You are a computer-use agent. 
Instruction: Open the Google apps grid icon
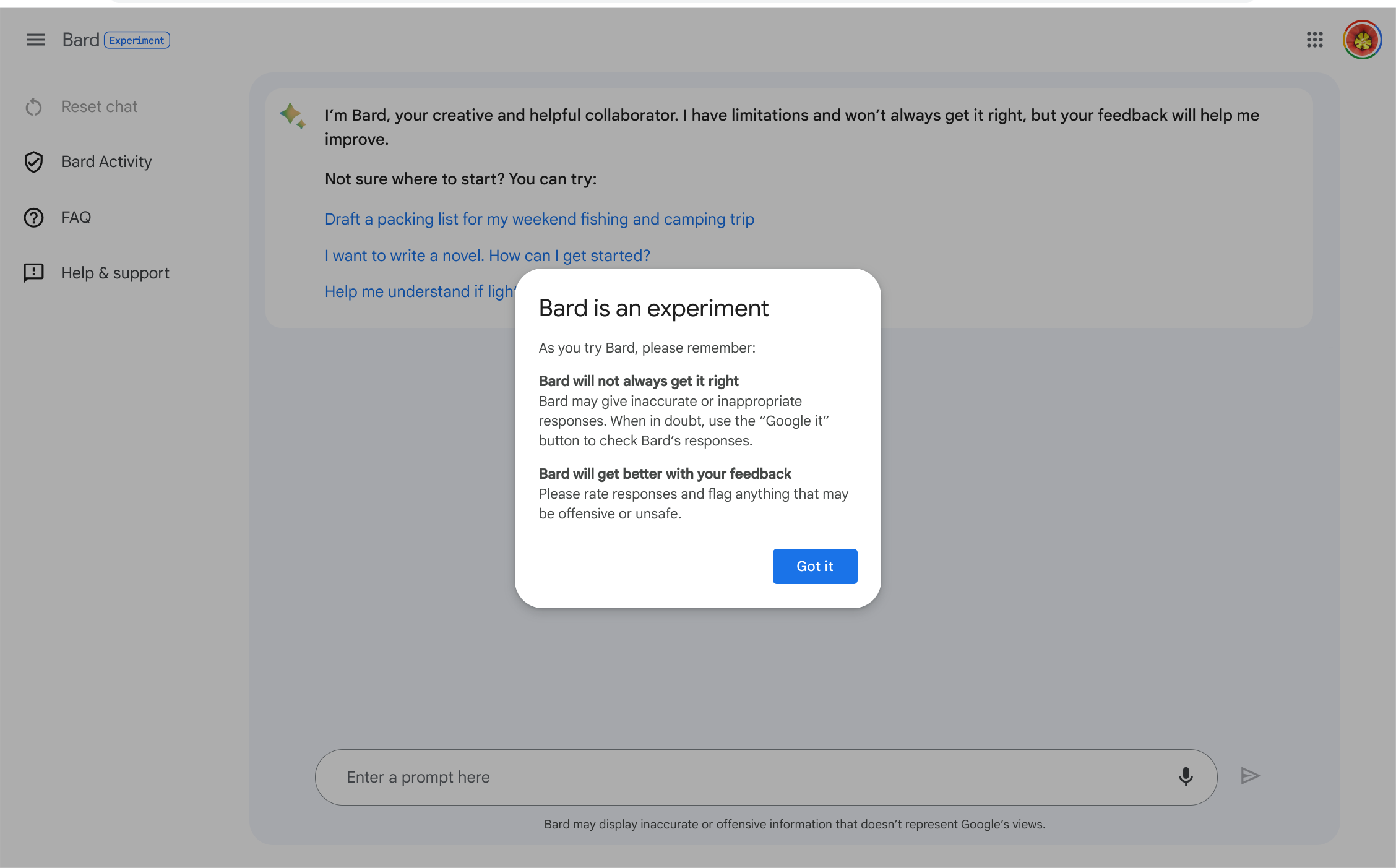click(x=1314, y=40)
